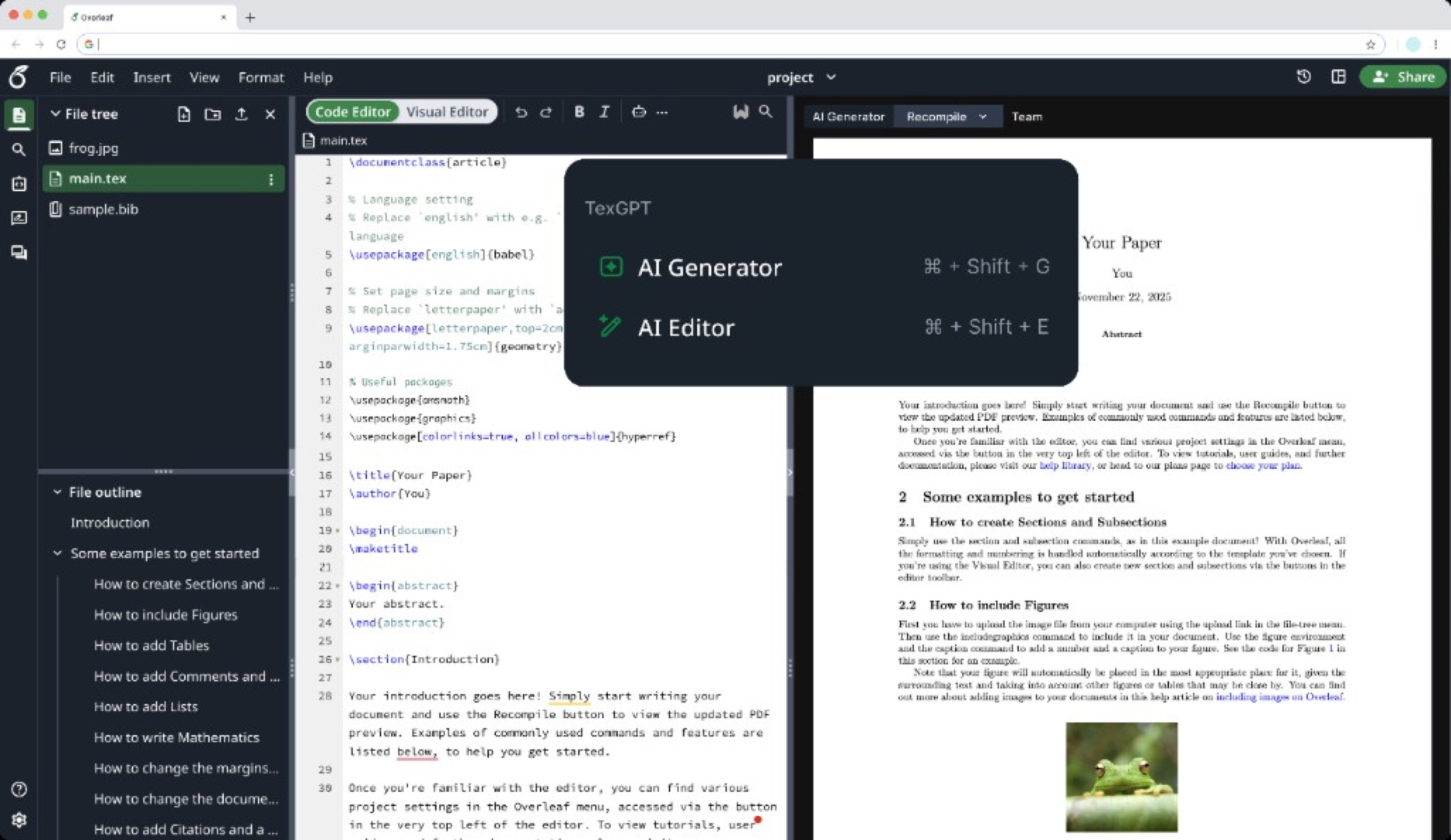This screenshot has width=1451, height=840.
Task: Click the AI Editor wand icon
Action: (610, 326)
